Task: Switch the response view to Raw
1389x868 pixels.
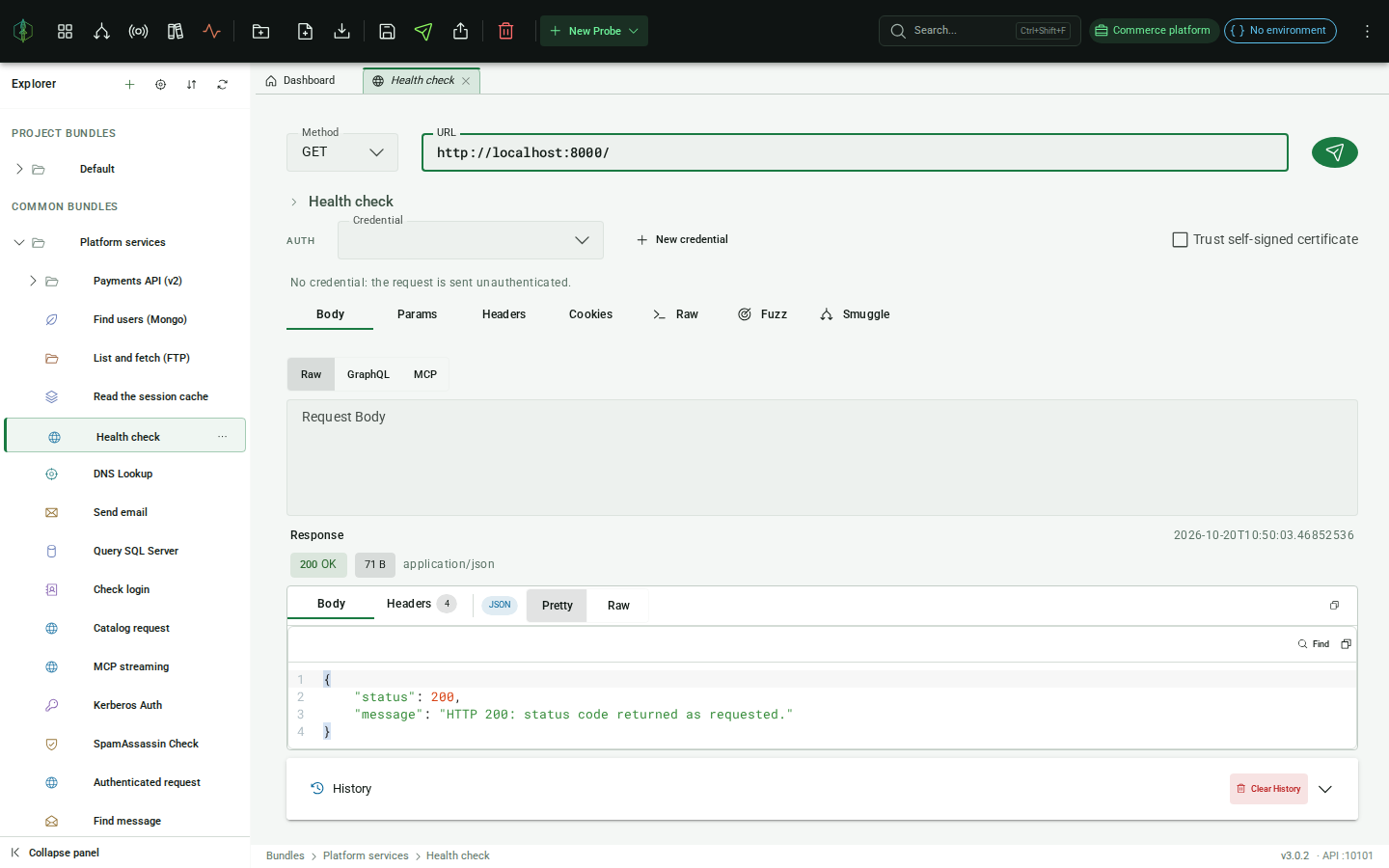Action: [x=618, y=606]
